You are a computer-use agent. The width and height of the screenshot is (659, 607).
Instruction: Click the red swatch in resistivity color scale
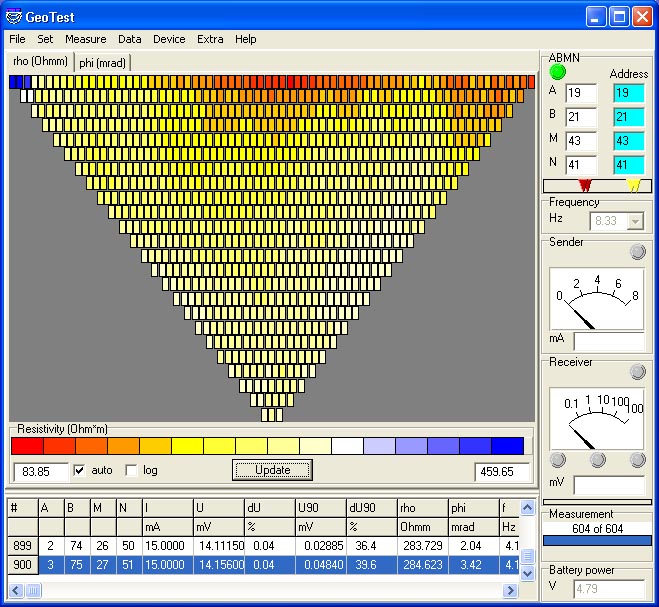(27, 446)
